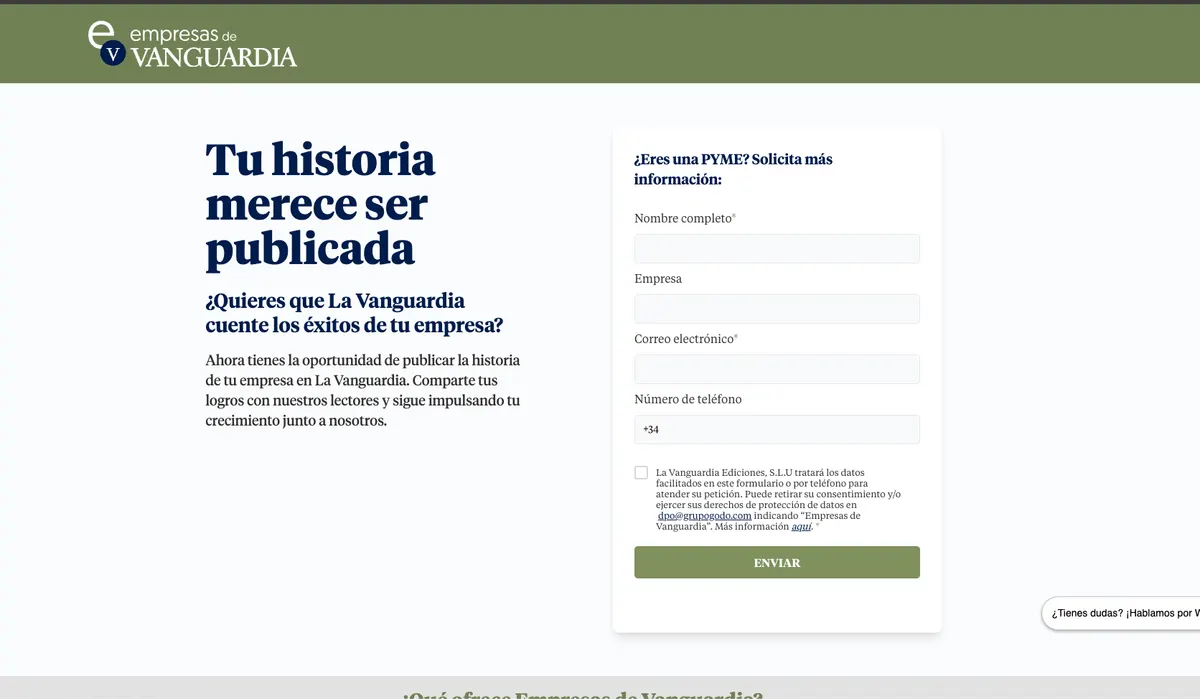The width and height of the screenshot is (1200, 699).
Task: Select the '¿Quieres que La Vanguardia' subheading
Action: click(354, 313)
